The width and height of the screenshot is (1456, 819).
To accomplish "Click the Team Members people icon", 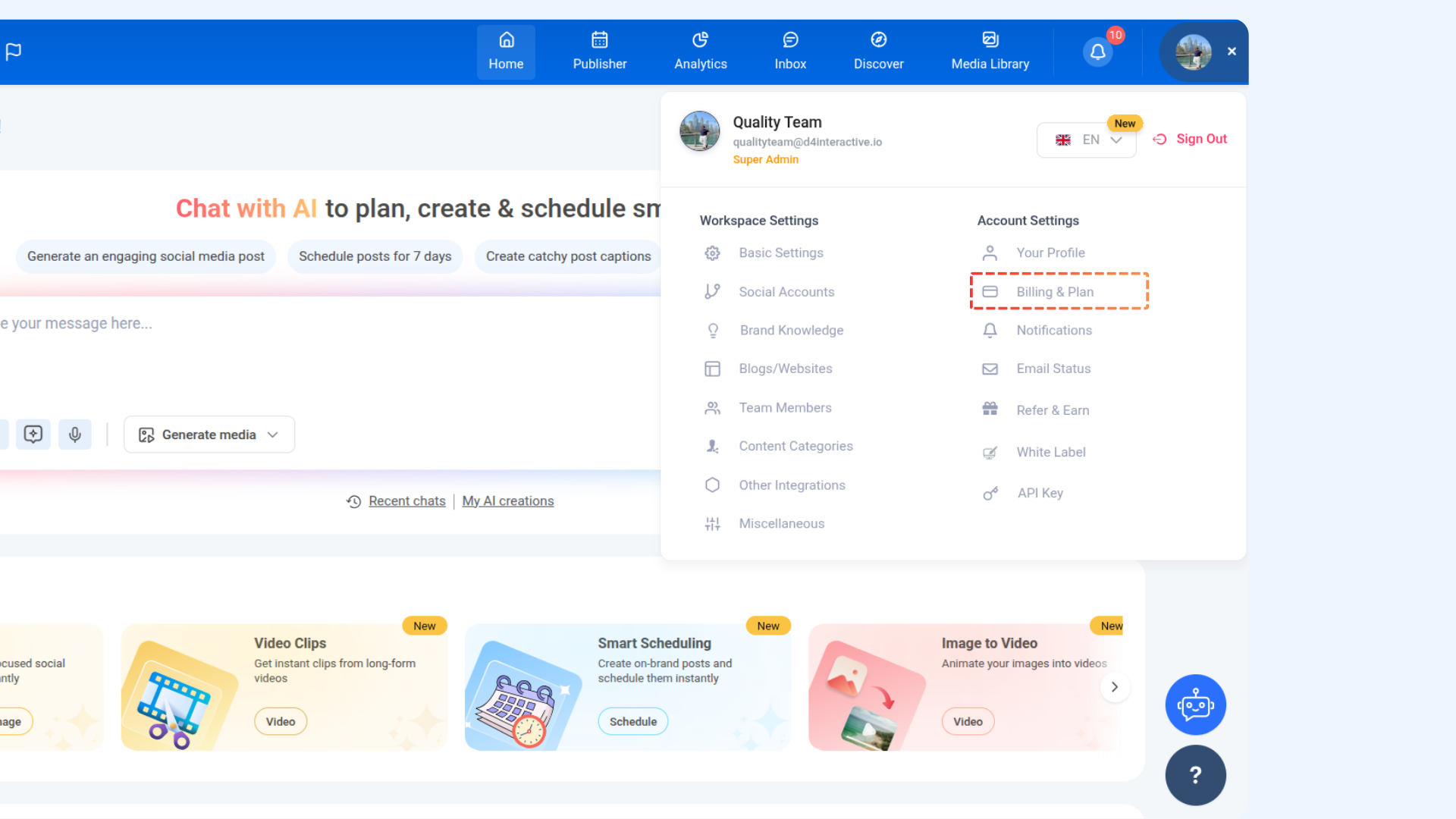I will [712, 408].
